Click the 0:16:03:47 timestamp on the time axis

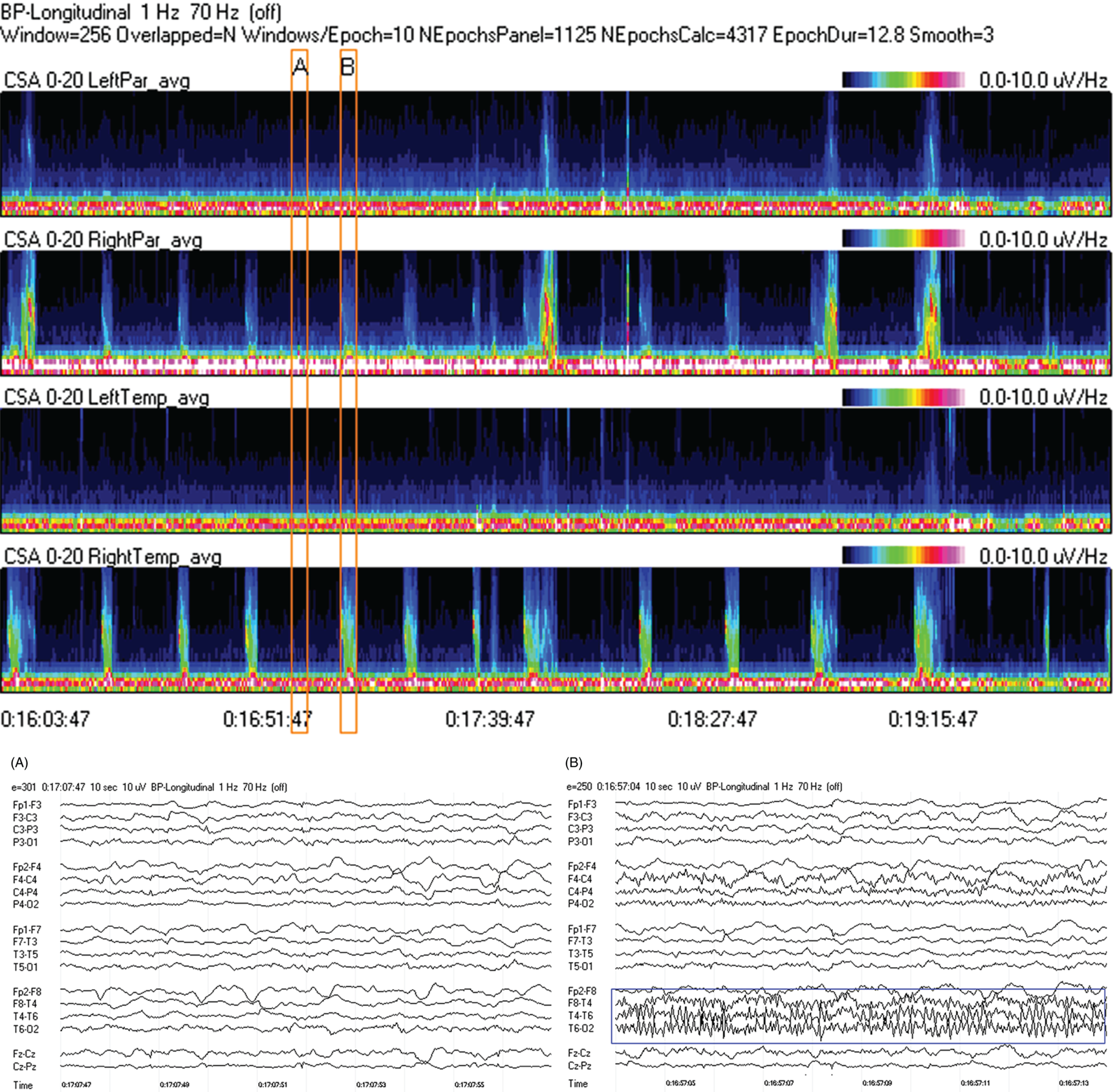coord(45,719)
